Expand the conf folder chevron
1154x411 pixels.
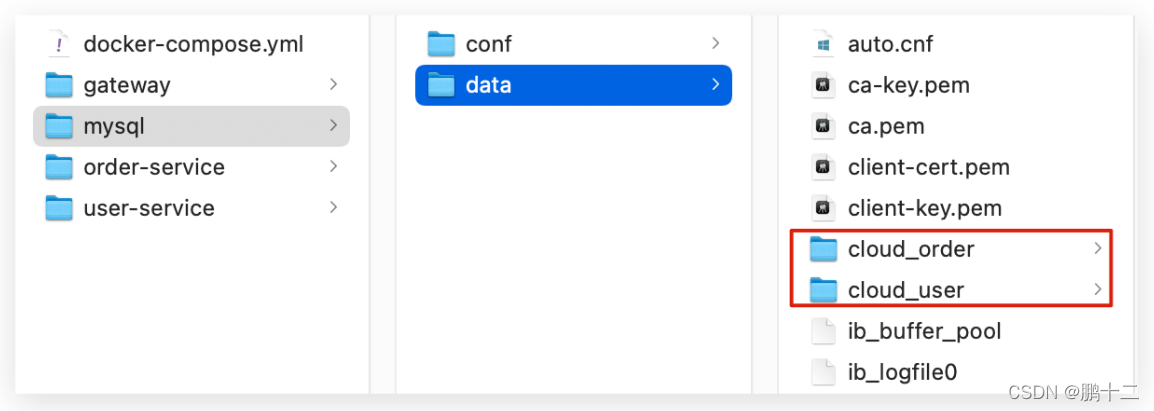tap(715, 44)
